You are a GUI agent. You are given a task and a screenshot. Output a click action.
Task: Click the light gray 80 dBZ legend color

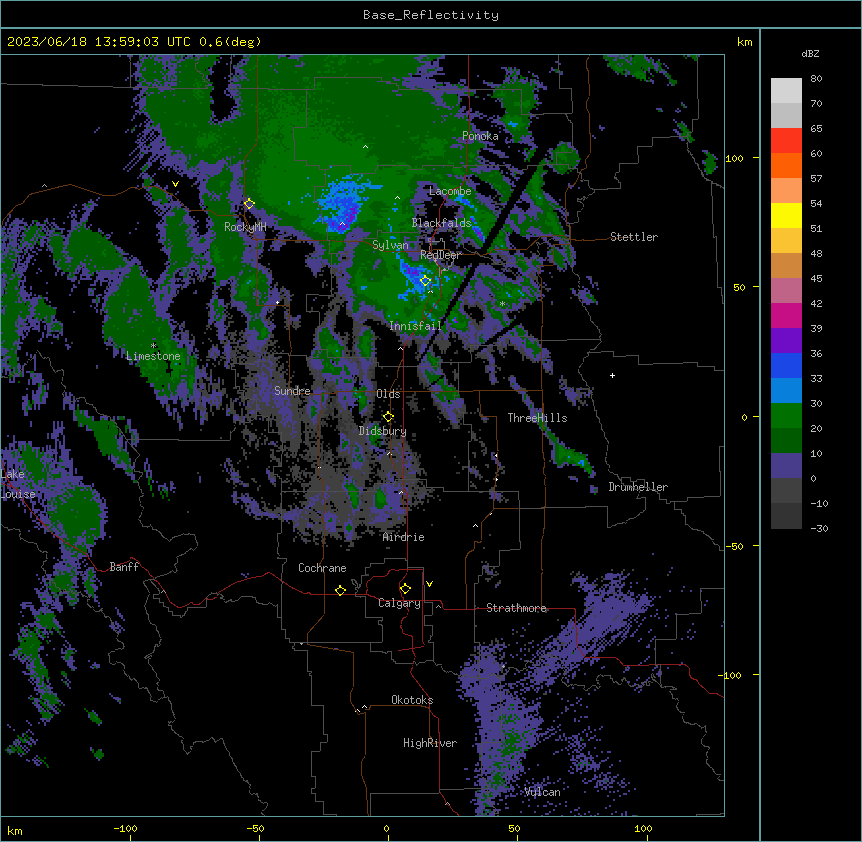786,91
